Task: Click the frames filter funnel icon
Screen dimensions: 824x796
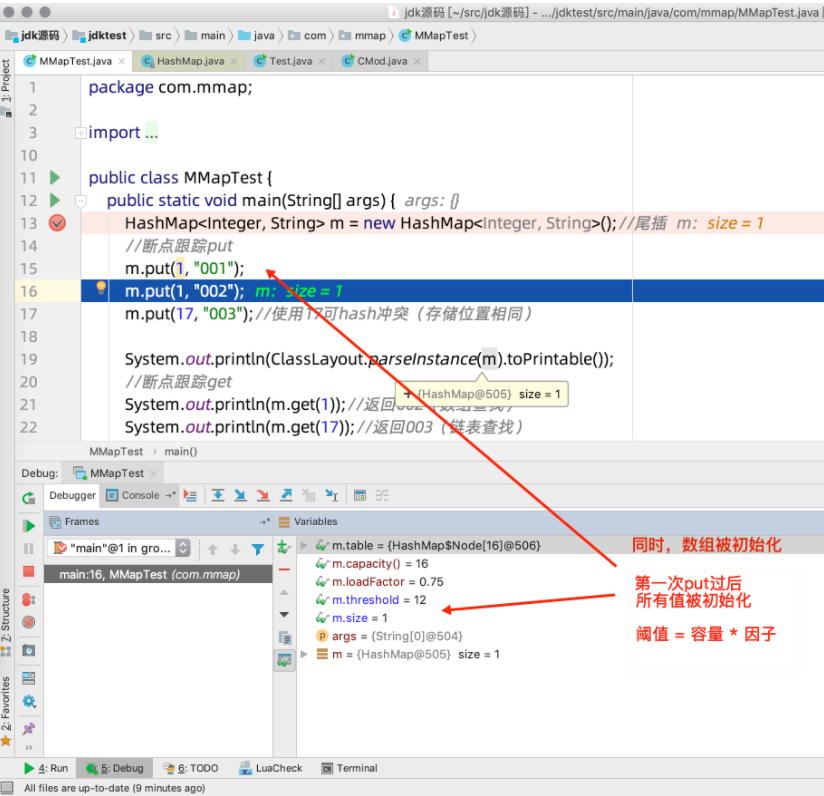Action: coord(258,550)
